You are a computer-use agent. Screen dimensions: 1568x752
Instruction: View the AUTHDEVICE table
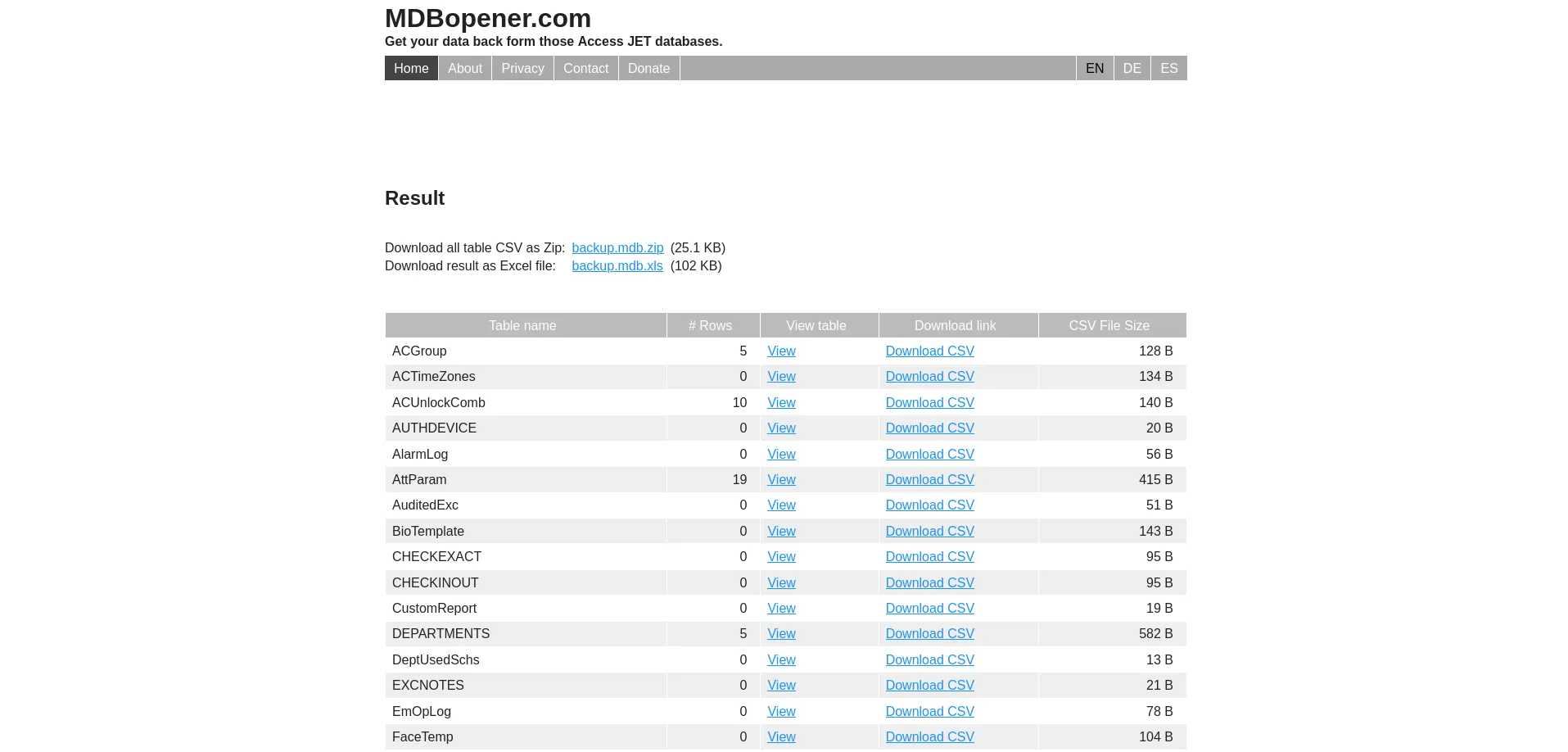pos(781,428)
